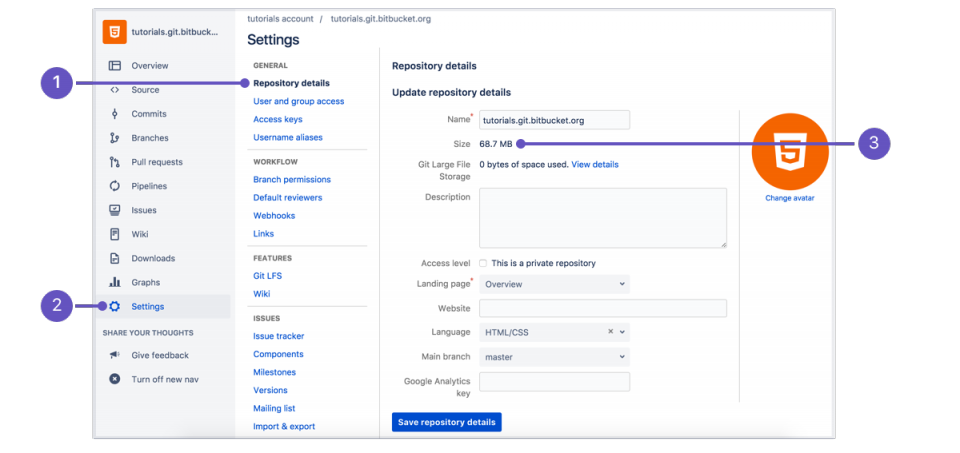This screenshot has width=960, height=453.
Task: Open the View details link
Action: 595,164
